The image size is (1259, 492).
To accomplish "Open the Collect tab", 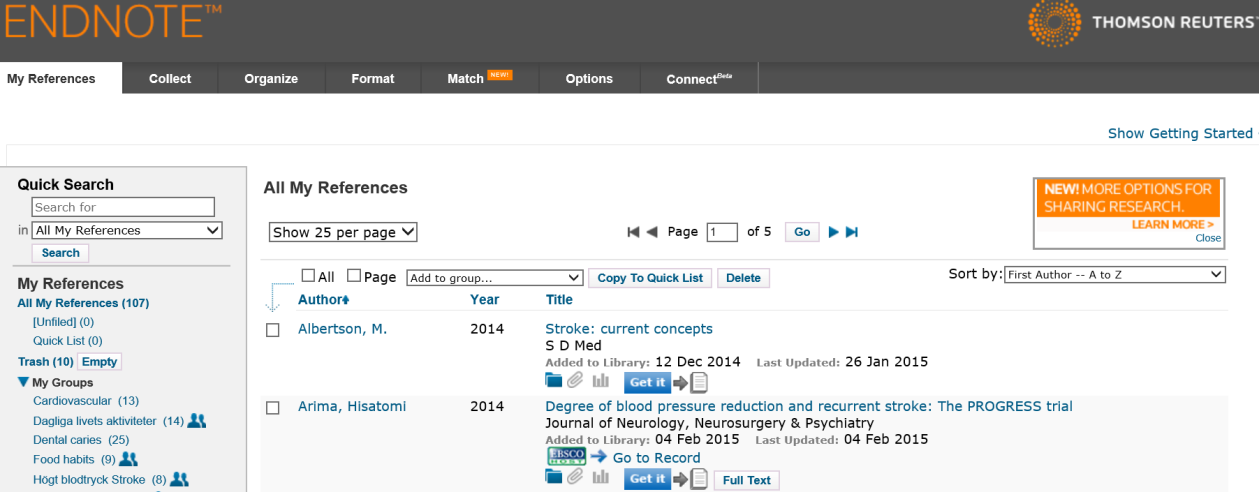I will point(170,78).
